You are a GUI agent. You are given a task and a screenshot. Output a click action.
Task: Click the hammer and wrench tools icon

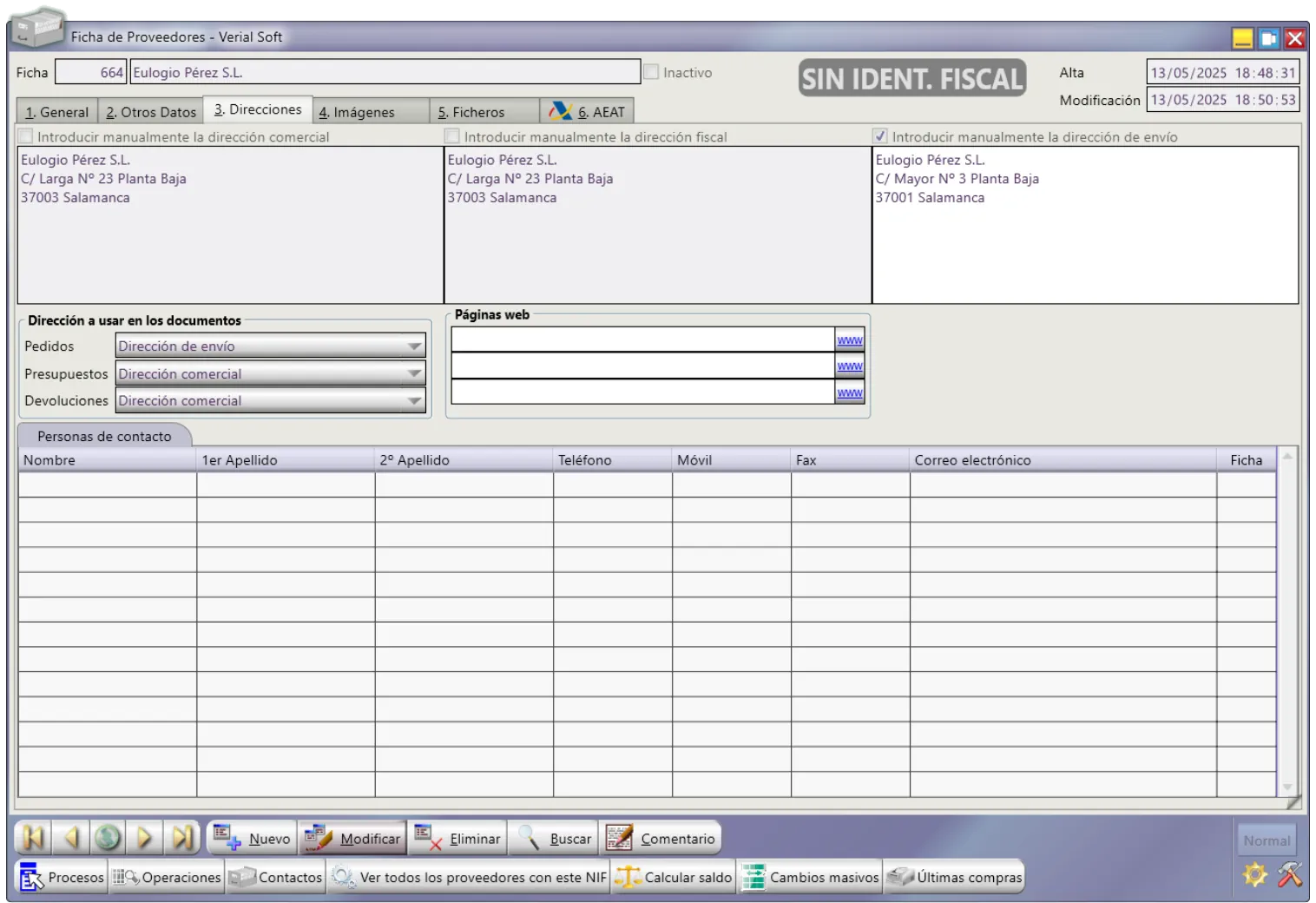(x=1290, y=874)
